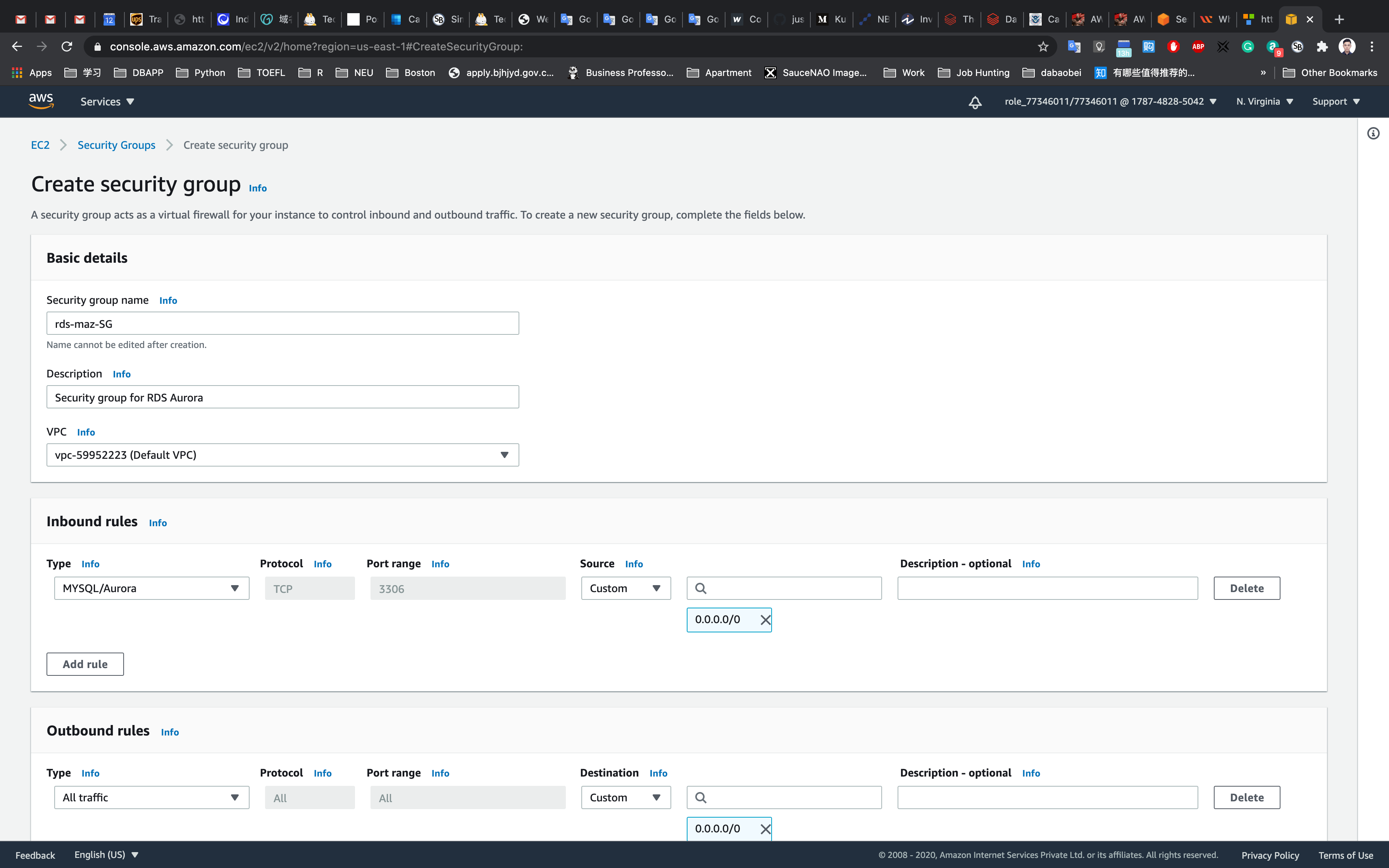Bookmark page with star icon

click(x=1043, y=46)
